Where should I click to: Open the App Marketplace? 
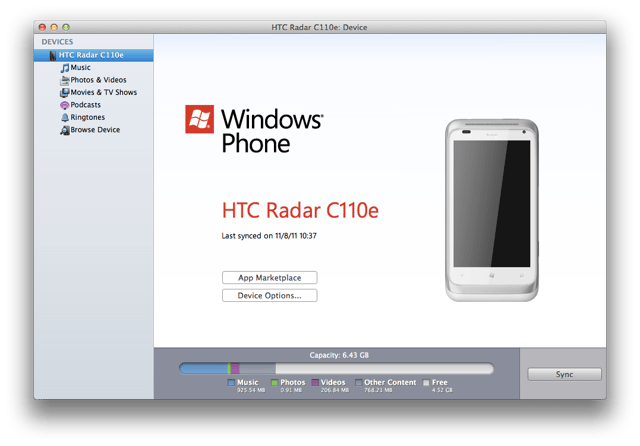[x=269, y=277]
